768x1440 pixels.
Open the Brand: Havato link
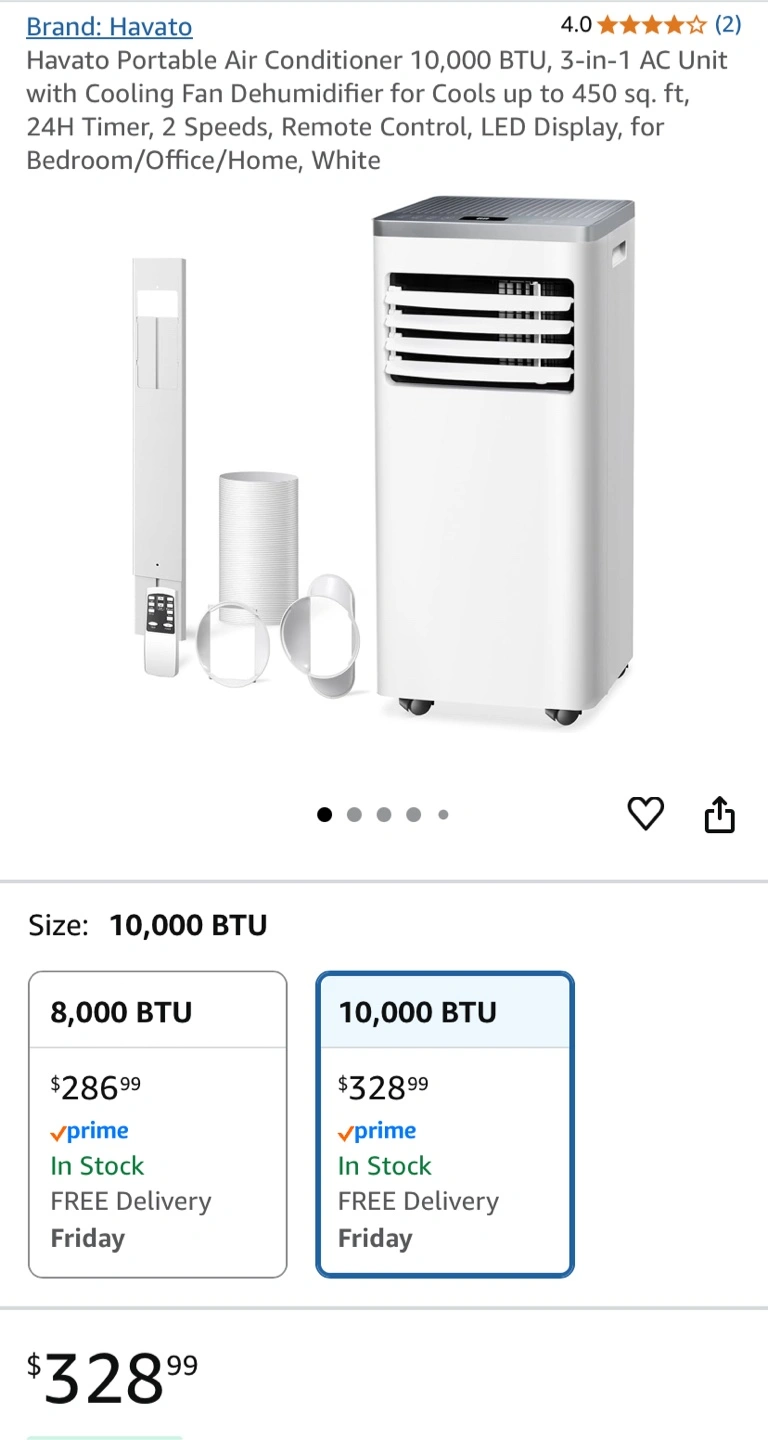click(109, 27)
